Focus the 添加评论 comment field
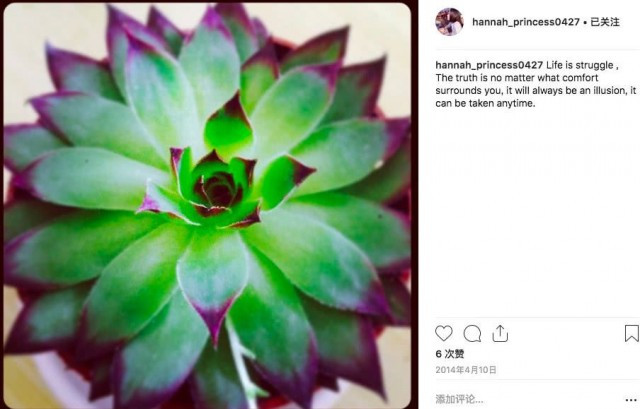 click(527, 399)
